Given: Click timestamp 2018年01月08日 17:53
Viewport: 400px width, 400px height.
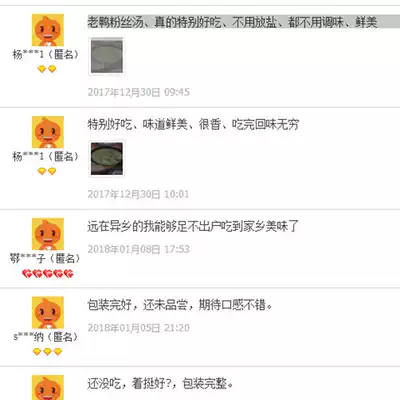Looking at the screenshot, I should (x=139, y=249).
